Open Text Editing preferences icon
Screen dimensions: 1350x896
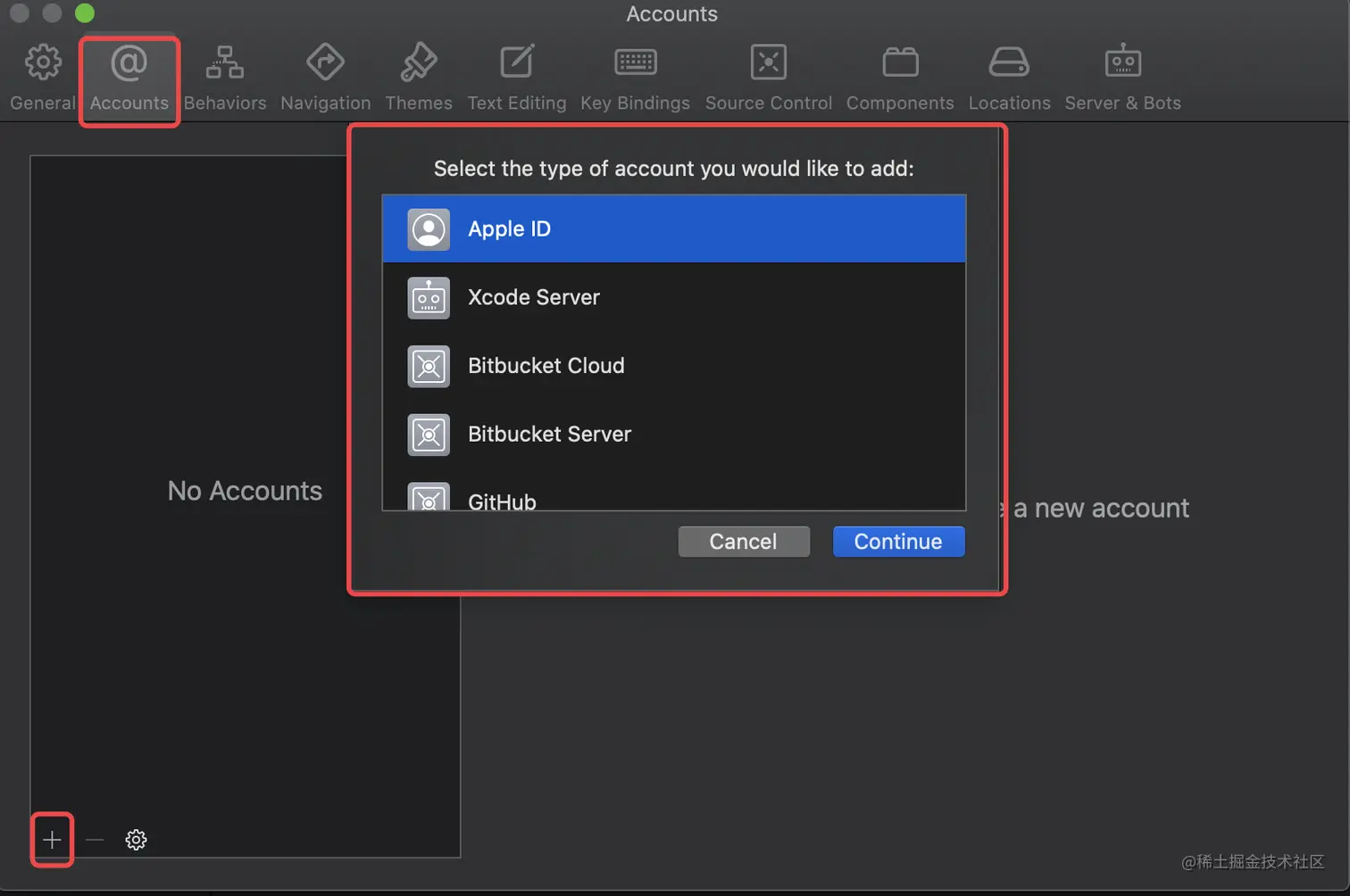[x=517, y=62]
